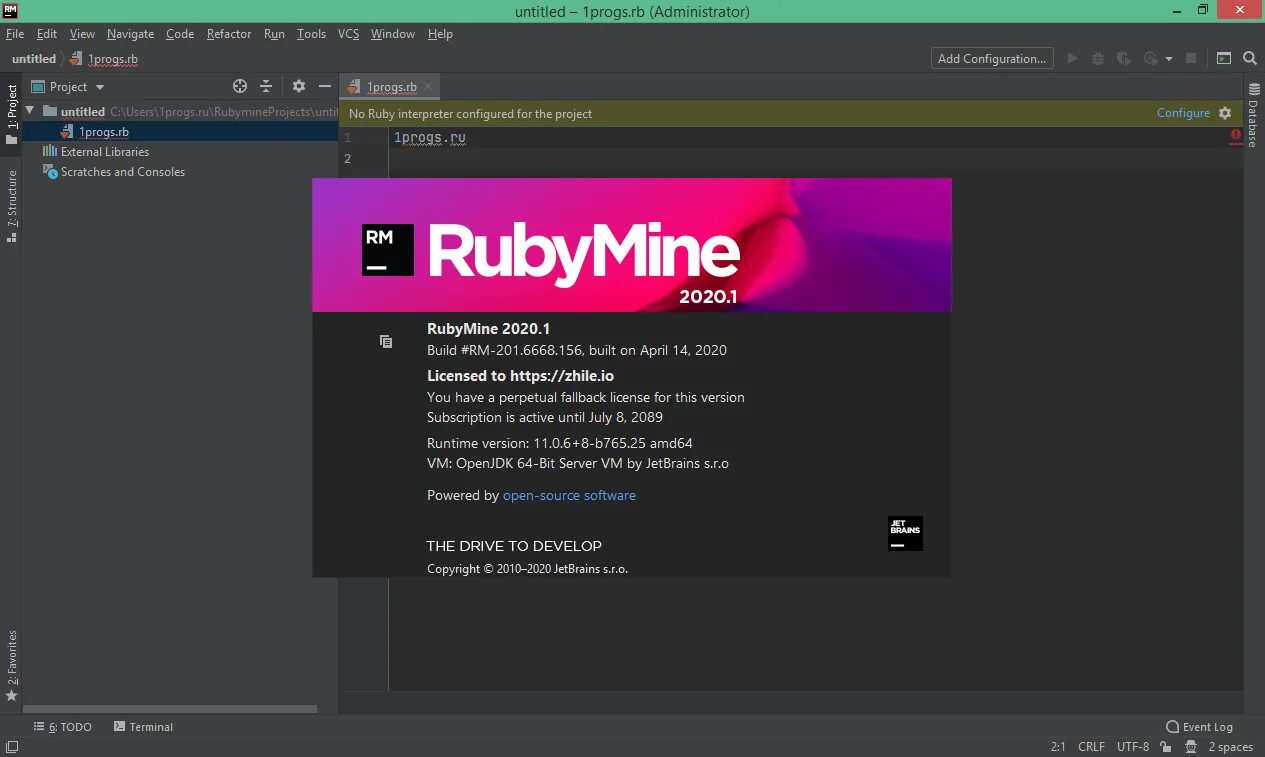Toggle the read-only lock icon
This screenshot has height=757, width=1265.
point(1166,746)
